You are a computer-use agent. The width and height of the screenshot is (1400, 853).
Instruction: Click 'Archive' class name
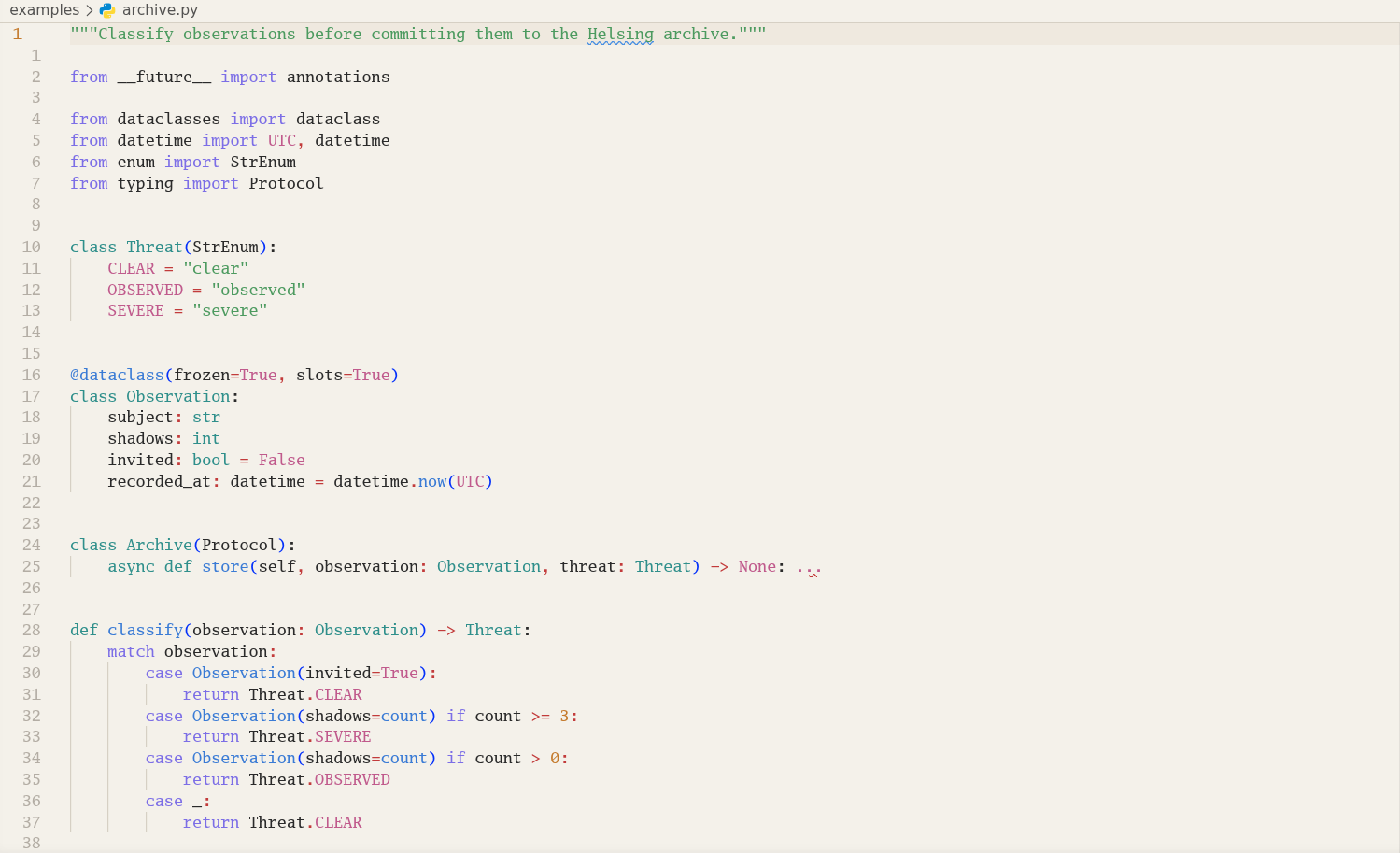coord(160,546)
